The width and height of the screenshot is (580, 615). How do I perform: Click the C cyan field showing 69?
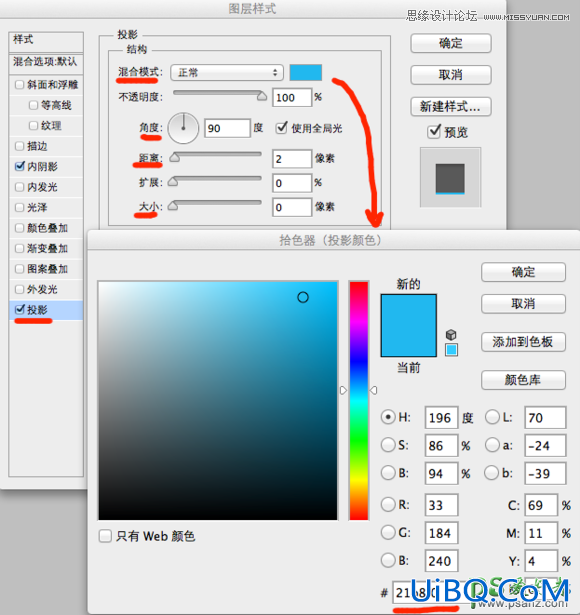[541, 505]
